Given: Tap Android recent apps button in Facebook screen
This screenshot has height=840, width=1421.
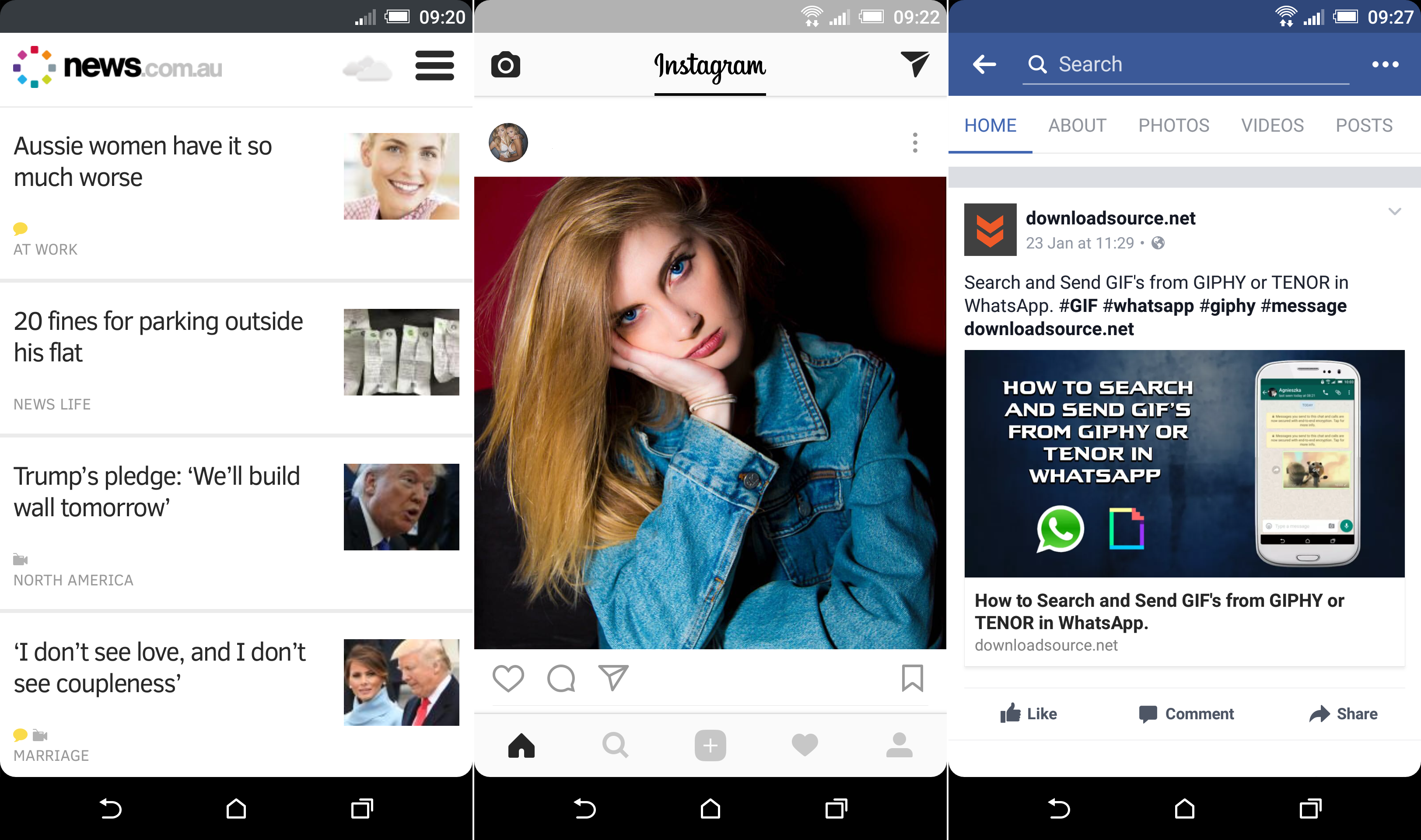Looking at the screenshot, I should click(1310, 808).
